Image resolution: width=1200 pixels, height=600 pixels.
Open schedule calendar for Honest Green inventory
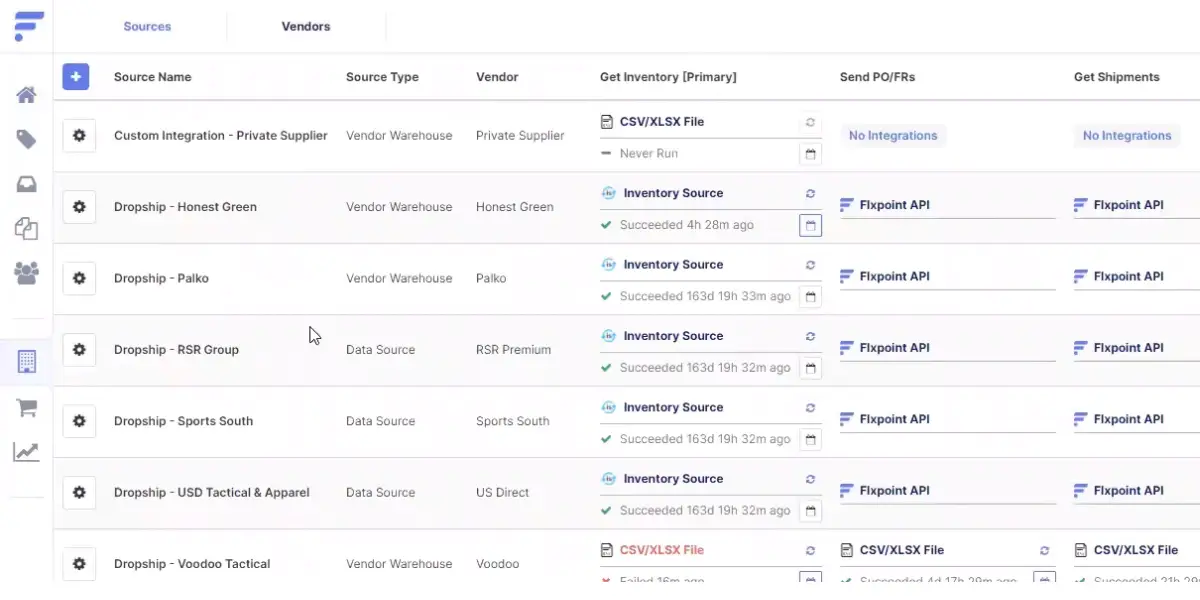(x=810, y=226)
